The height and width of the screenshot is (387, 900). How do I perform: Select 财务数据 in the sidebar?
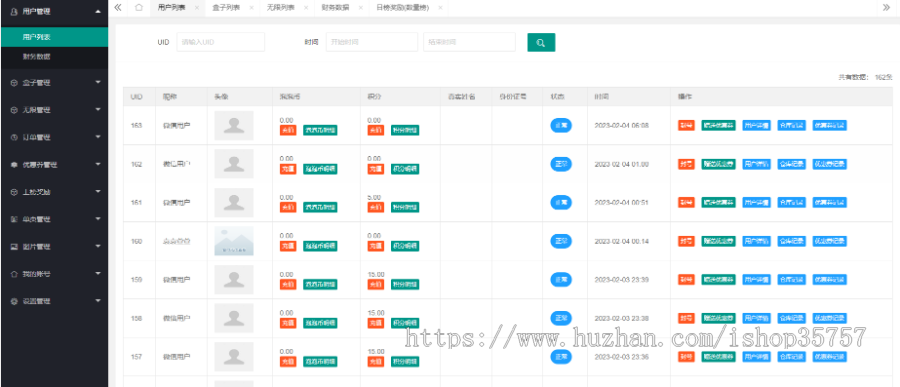pos(54,57)
